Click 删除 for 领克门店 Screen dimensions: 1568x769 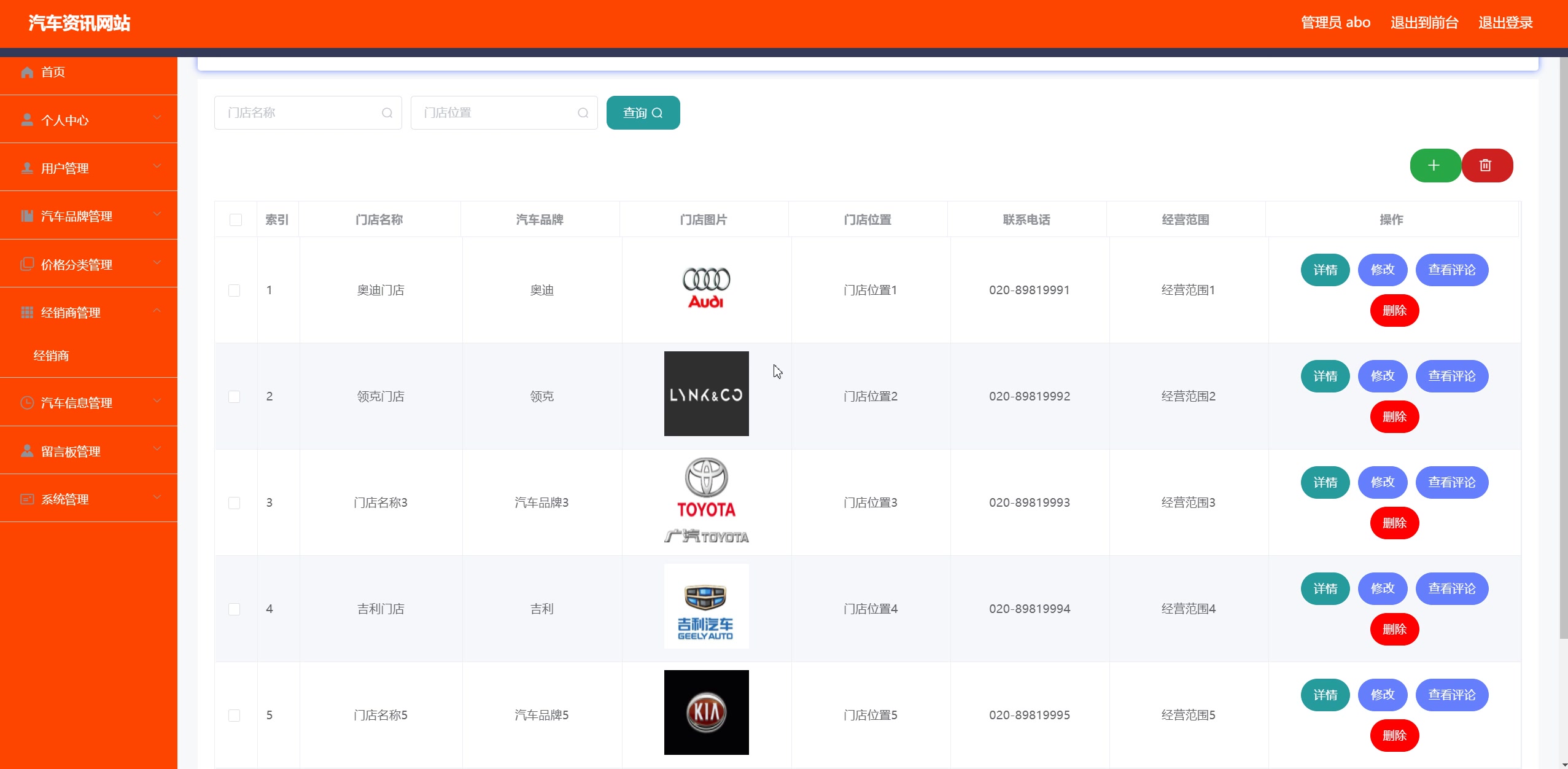pos(1394,416)
